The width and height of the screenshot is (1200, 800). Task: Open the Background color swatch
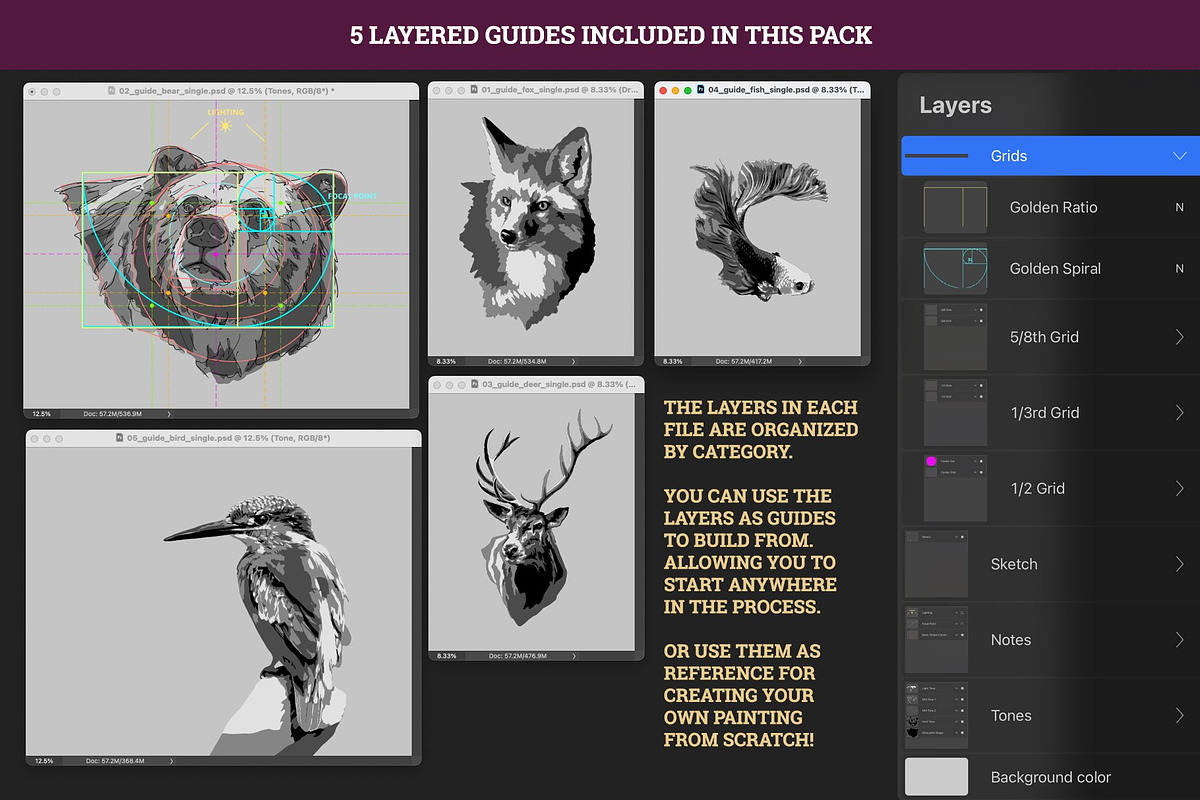[x=936, y=777]
